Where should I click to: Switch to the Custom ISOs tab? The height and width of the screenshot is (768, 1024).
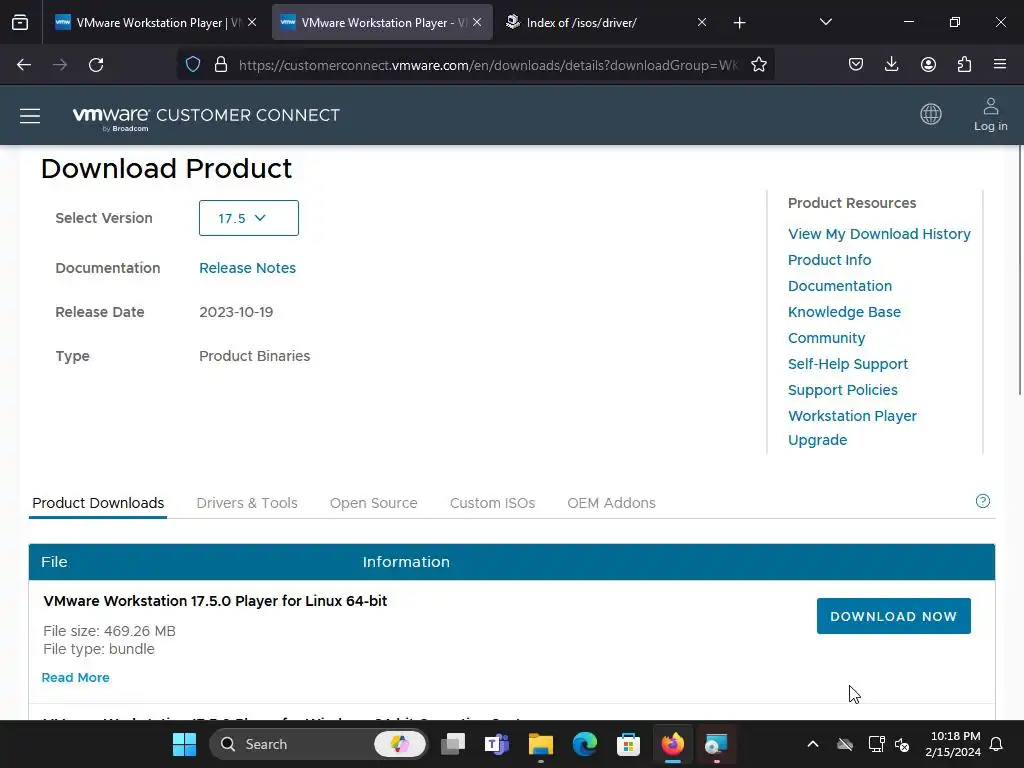pyautogui.click(x=492, y=503)
